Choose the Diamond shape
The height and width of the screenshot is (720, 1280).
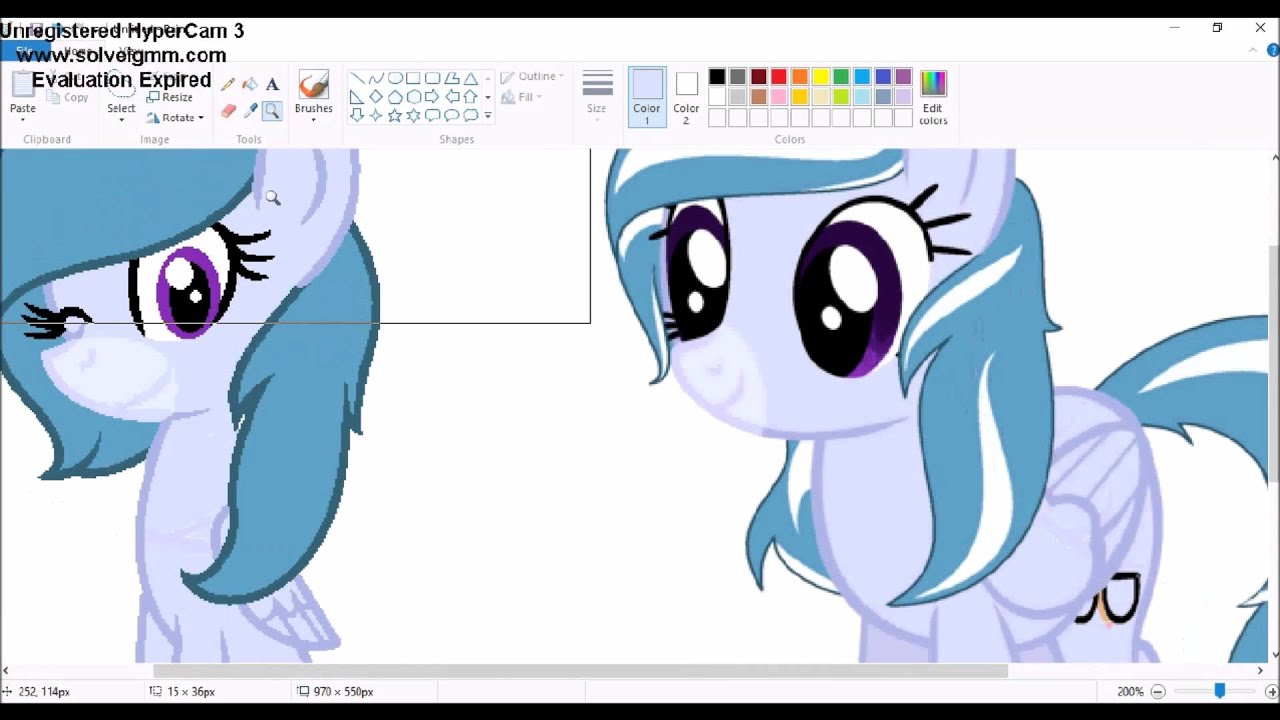[x=376, y=97]
